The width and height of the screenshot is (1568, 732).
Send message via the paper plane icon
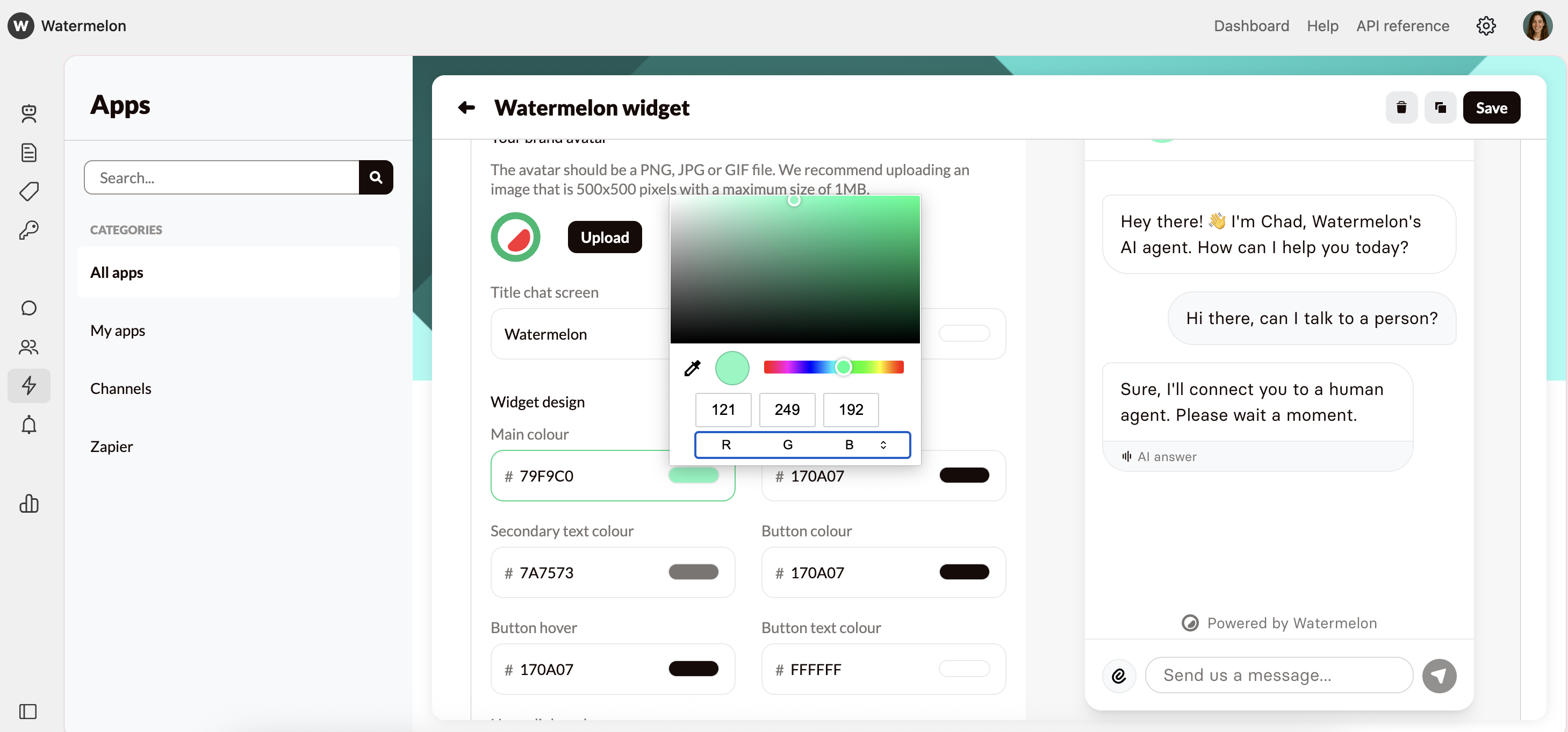(1438, 676)
